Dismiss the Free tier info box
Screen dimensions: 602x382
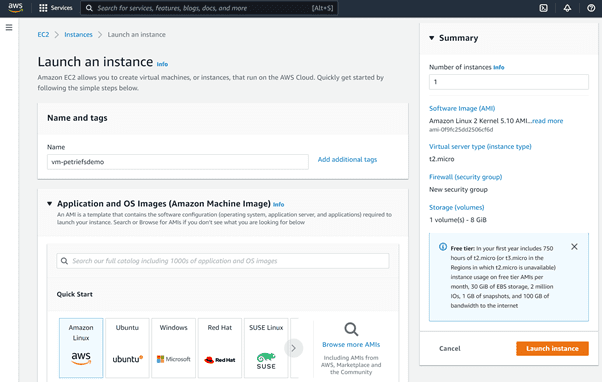[x=574, y=246]
